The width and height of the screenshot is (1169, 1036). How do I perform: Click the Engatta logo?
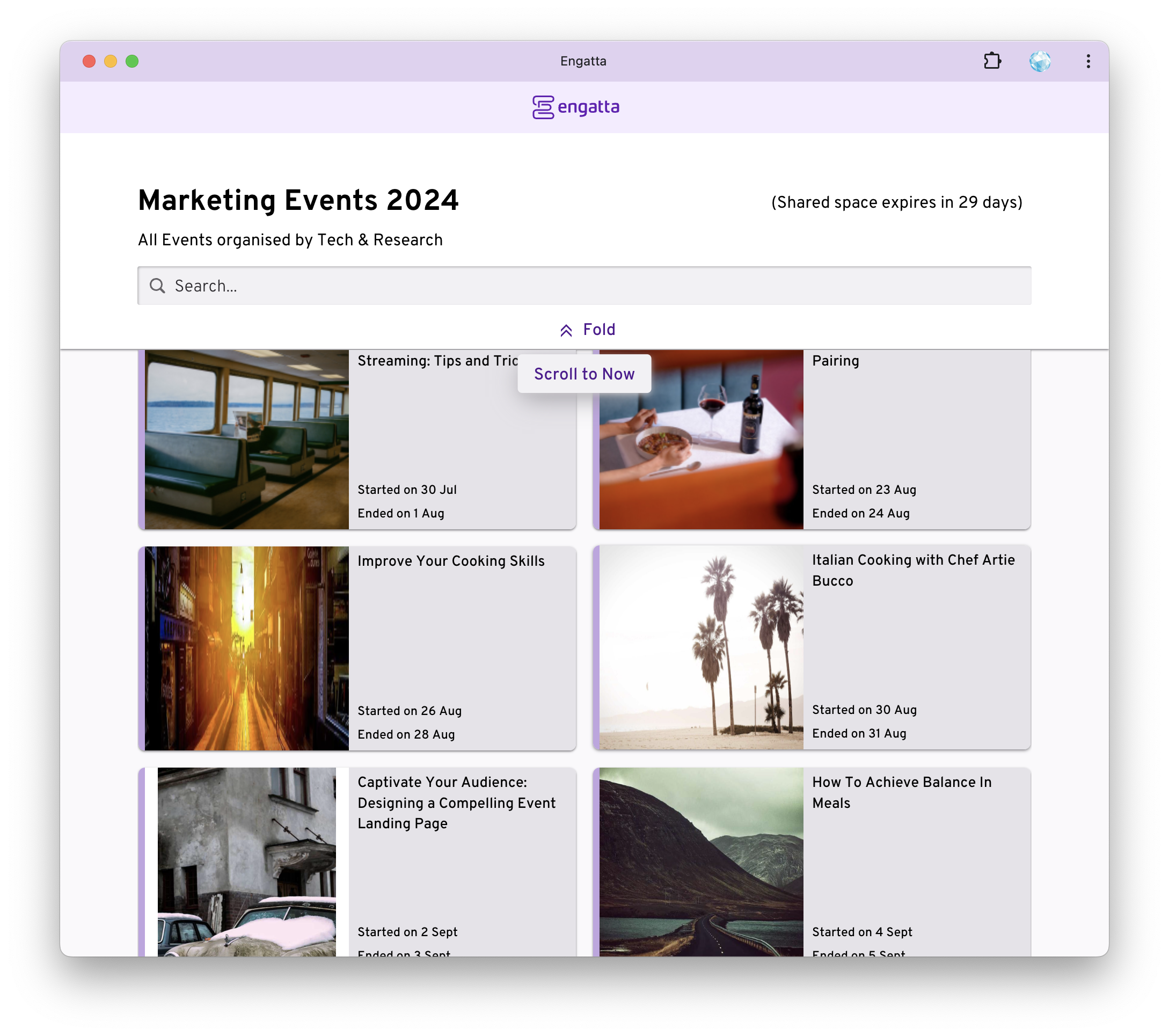(576, 107)
